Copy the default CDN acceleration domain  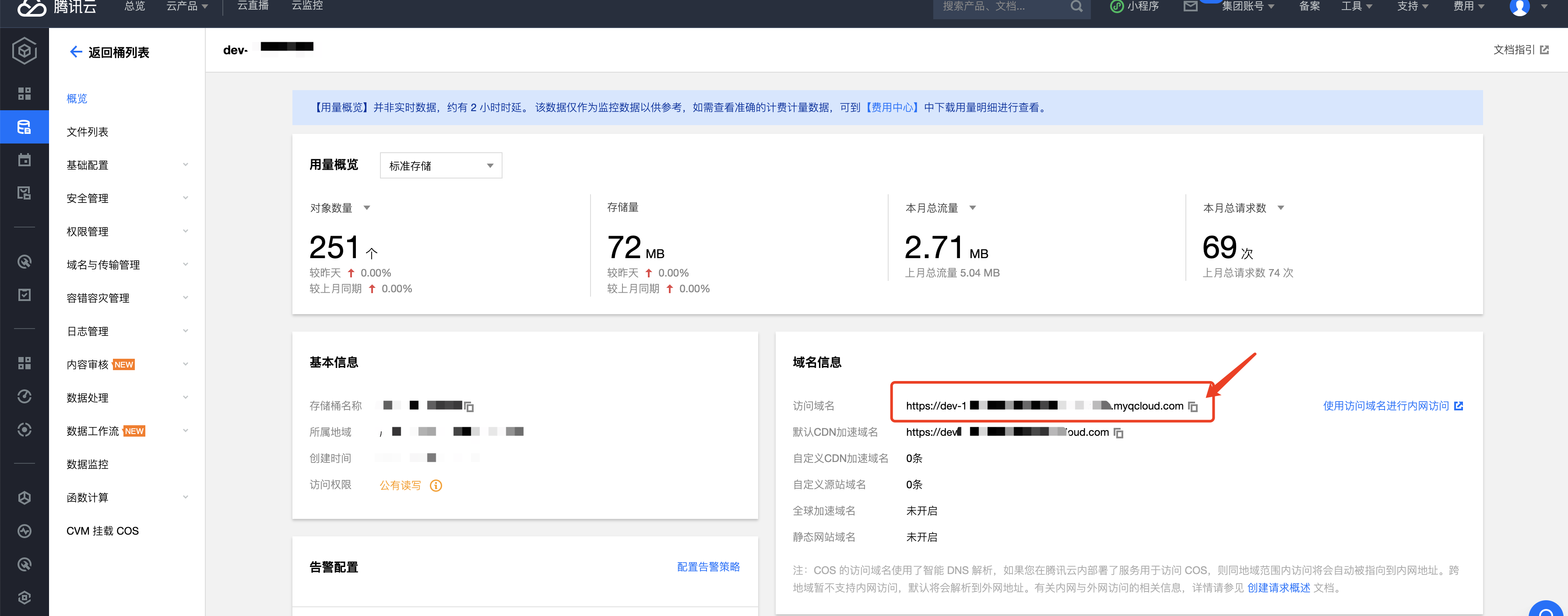[x=1118, y=432]
